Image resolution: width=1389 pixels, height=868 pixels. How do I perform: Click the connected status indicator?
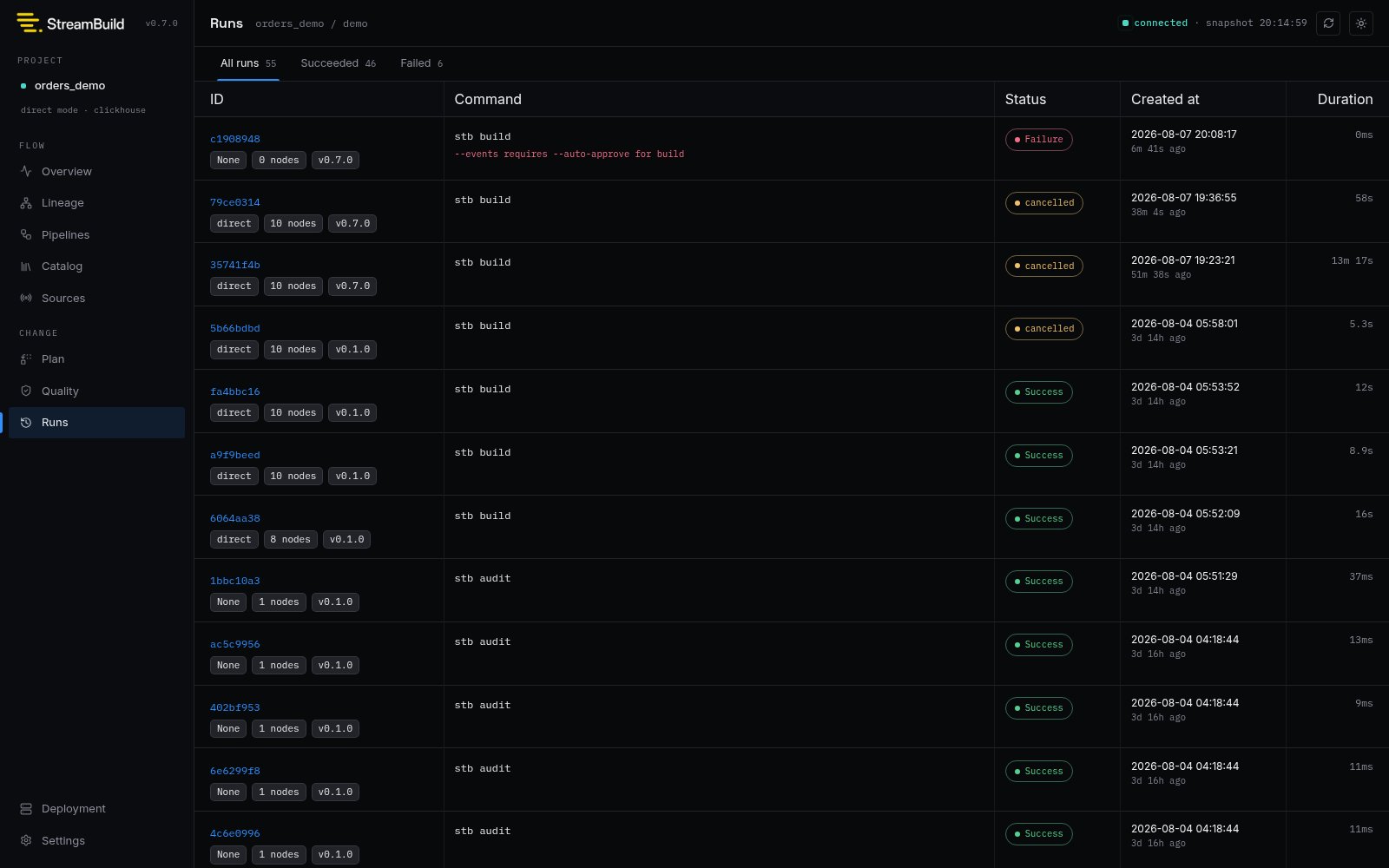(x=1155, y=23)
